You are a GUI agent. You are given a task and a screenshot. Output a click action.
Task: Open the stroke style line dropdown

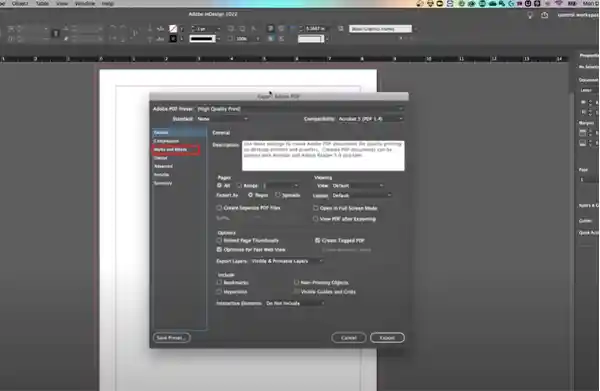pos(205,39)
